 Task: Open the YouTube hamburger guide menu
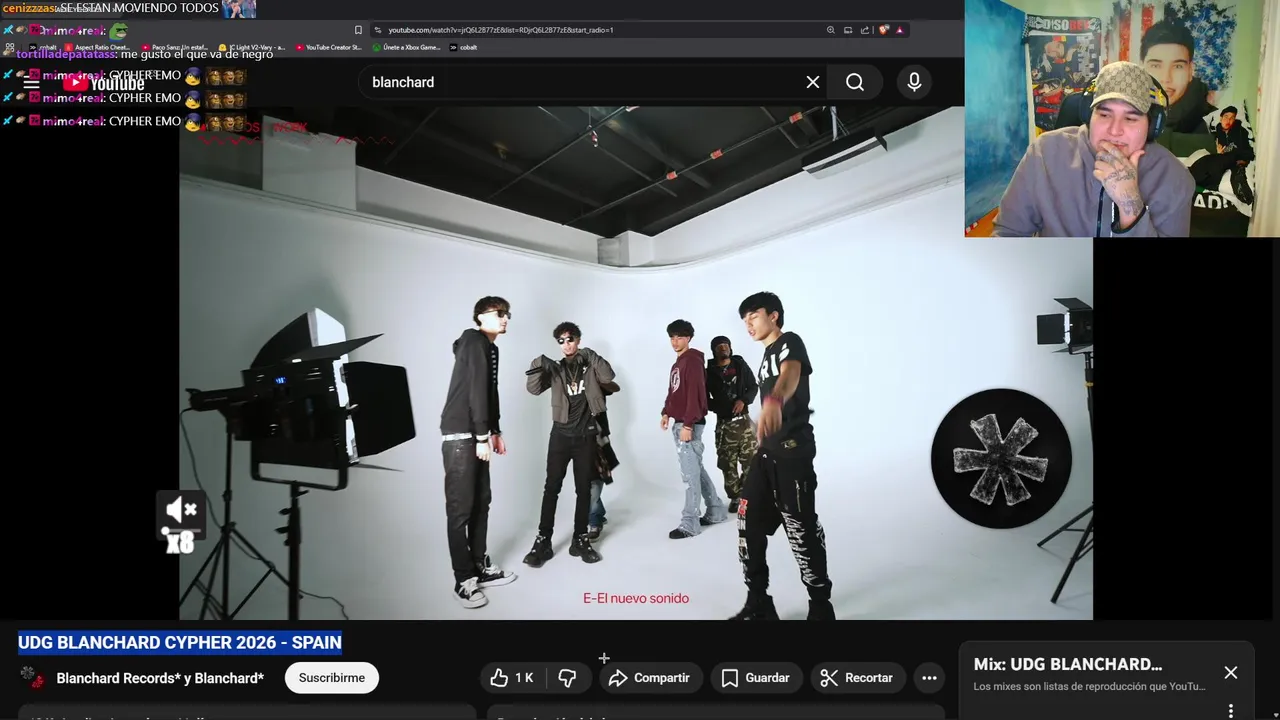pyautogui.click(x=31, y=83)
